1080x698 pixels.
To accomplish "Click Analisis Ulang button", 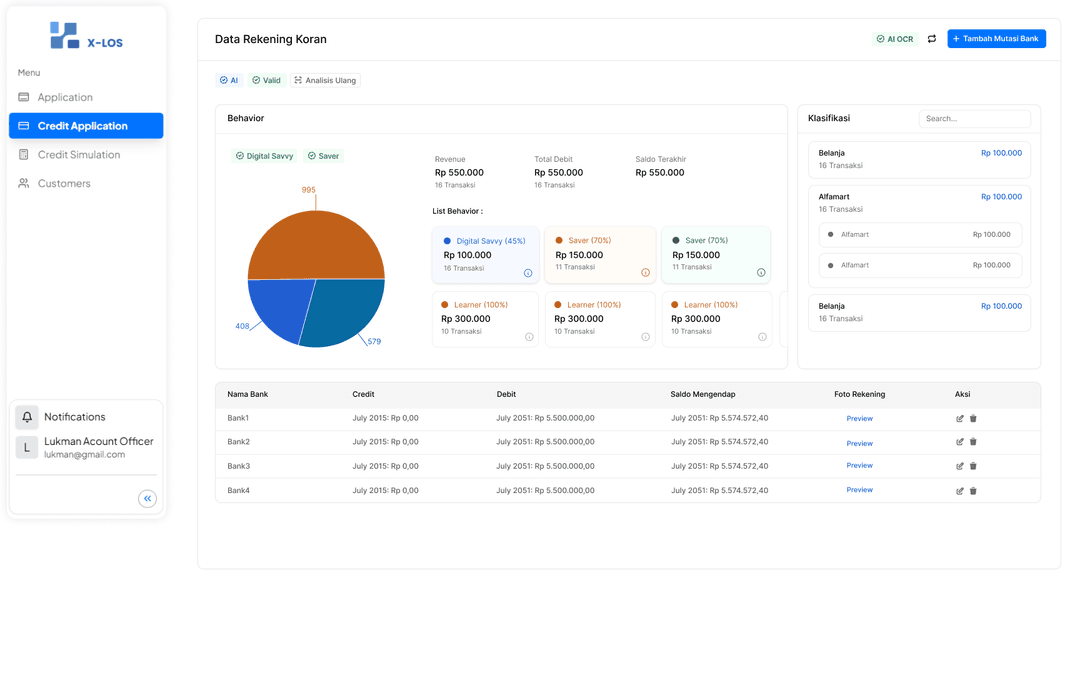I will point(325,81).
